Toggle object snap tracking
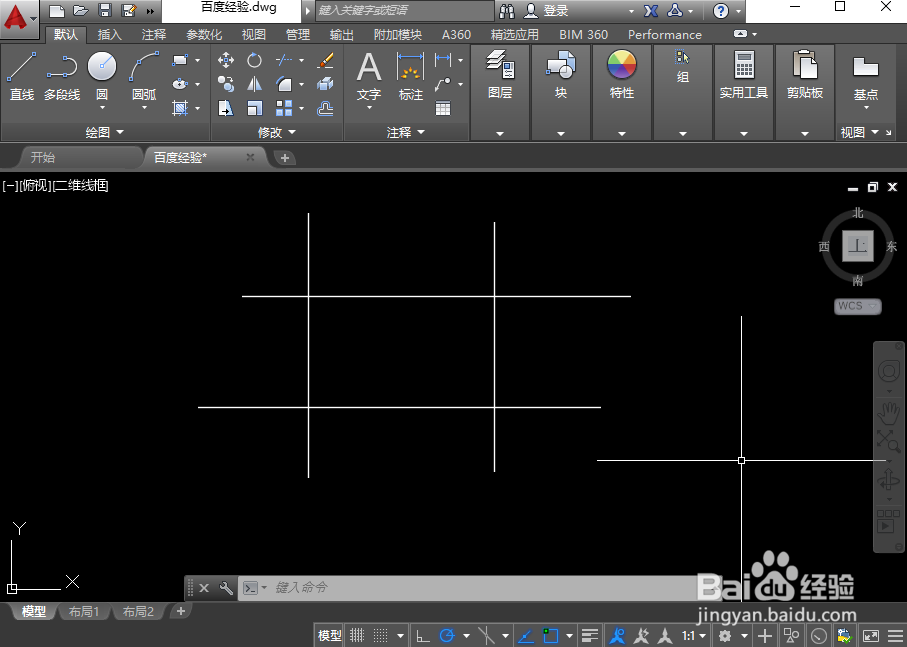This screenshot has height=647, width=907. pos(526,636)
